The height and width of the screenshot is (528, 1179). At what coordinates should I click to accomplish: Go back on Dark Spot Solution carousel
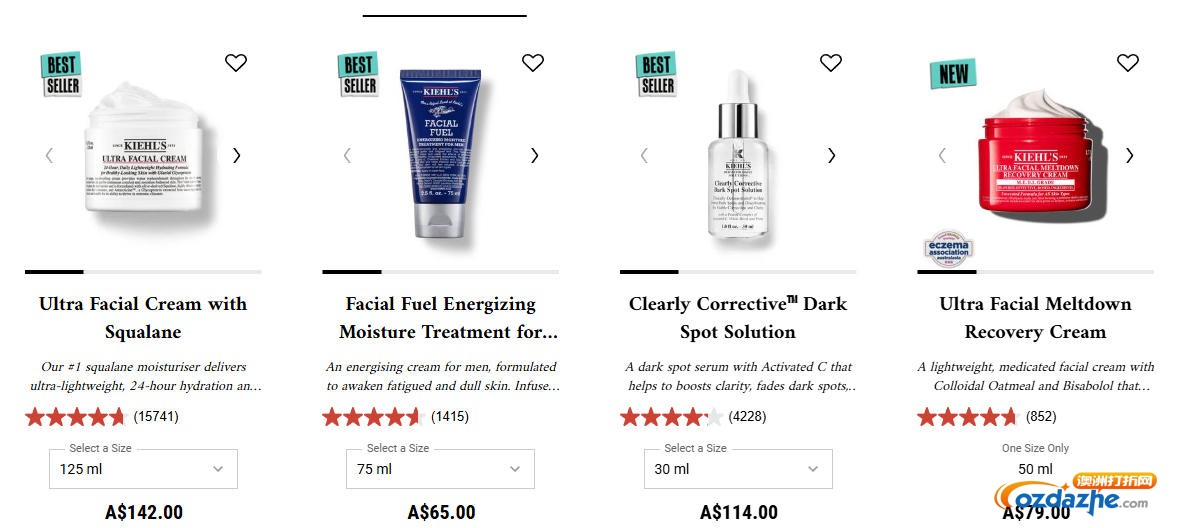click(x=644, y=155)
